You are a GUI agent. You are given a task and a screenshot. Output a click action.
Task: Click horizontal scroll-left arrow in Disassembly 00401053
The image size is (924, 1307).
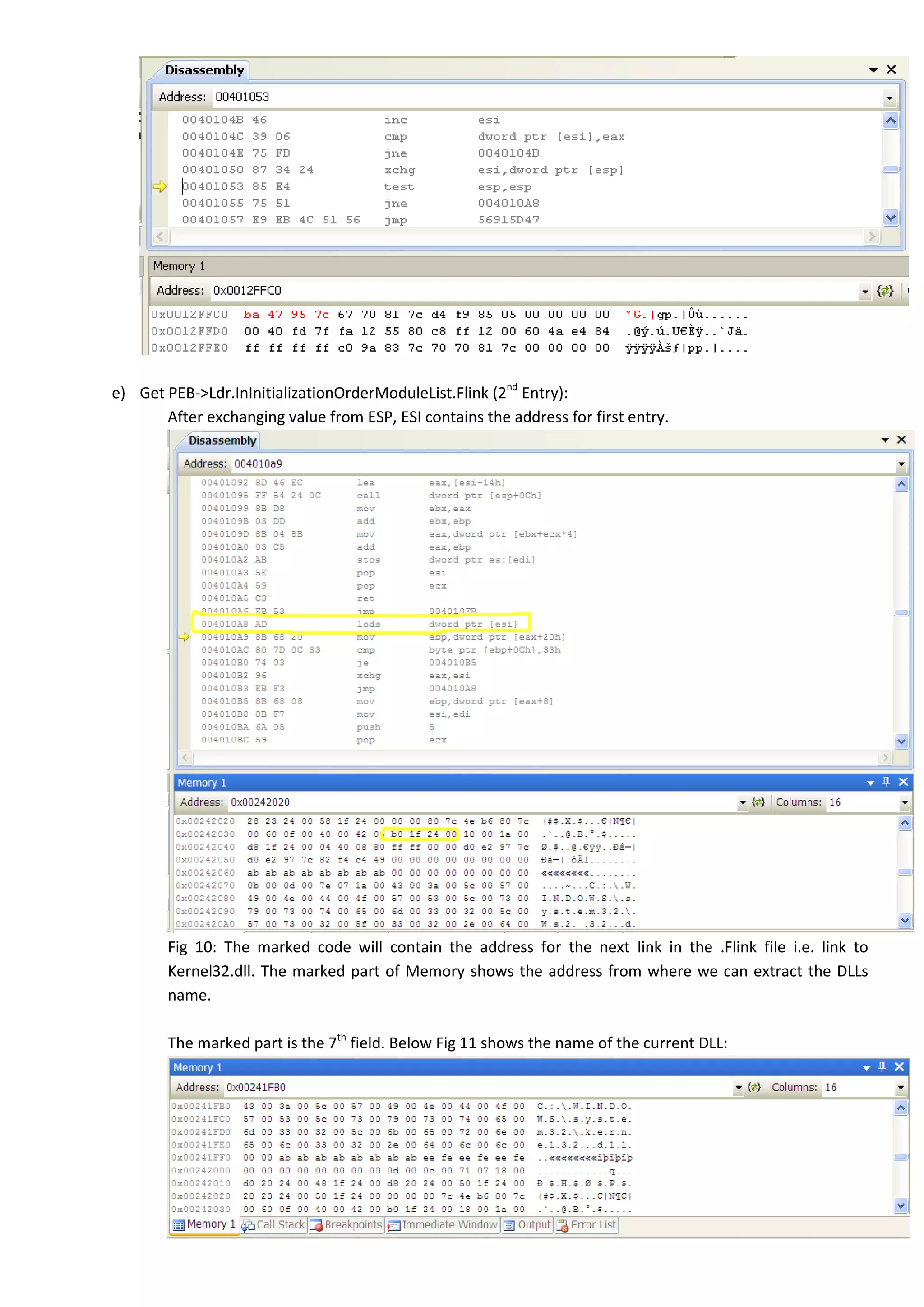coord(161,236)
